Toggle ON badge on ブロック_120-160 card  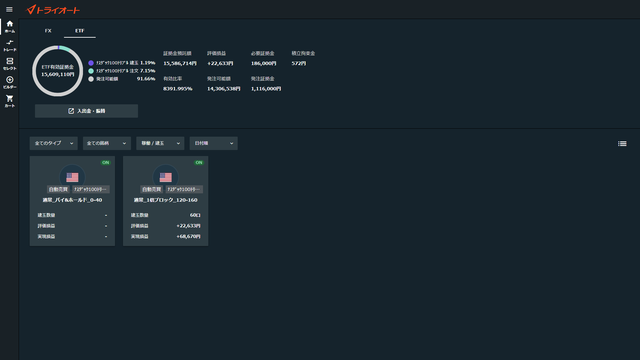click(199, 162)
